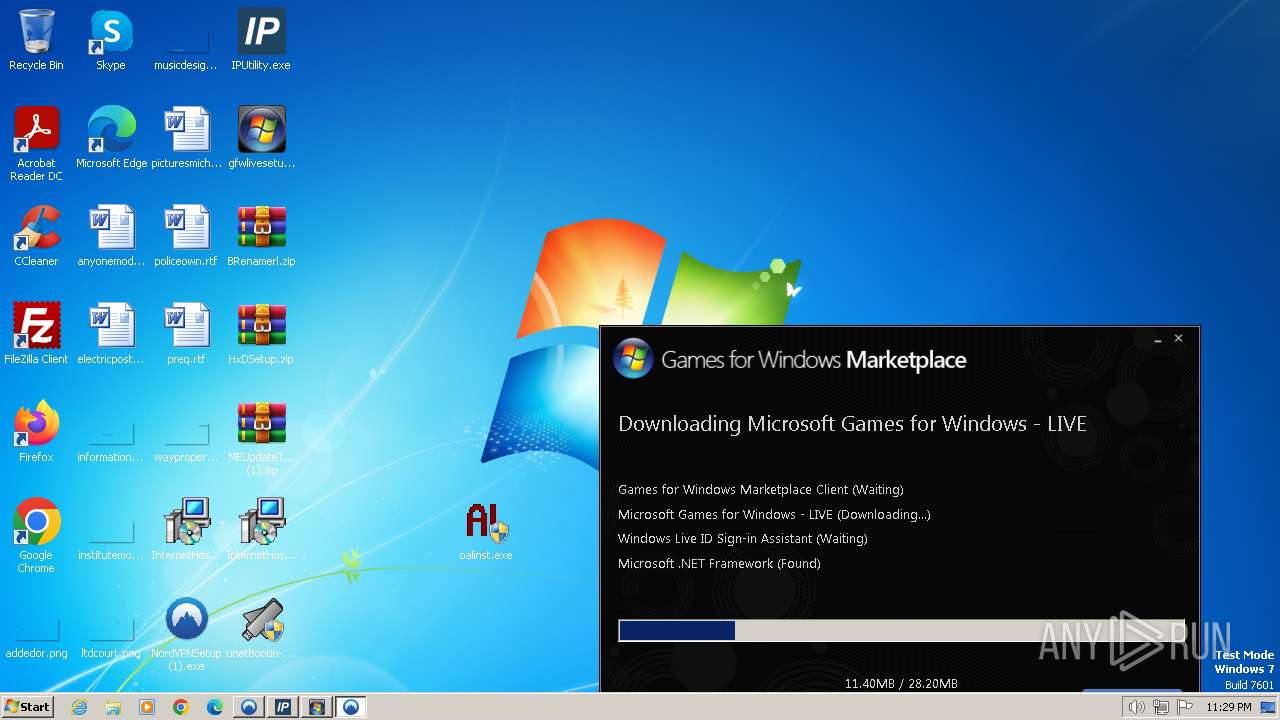This screenshot has height=720, width=1280.
Task: Select the electricpost... Word document
Action: pos(111,334)
